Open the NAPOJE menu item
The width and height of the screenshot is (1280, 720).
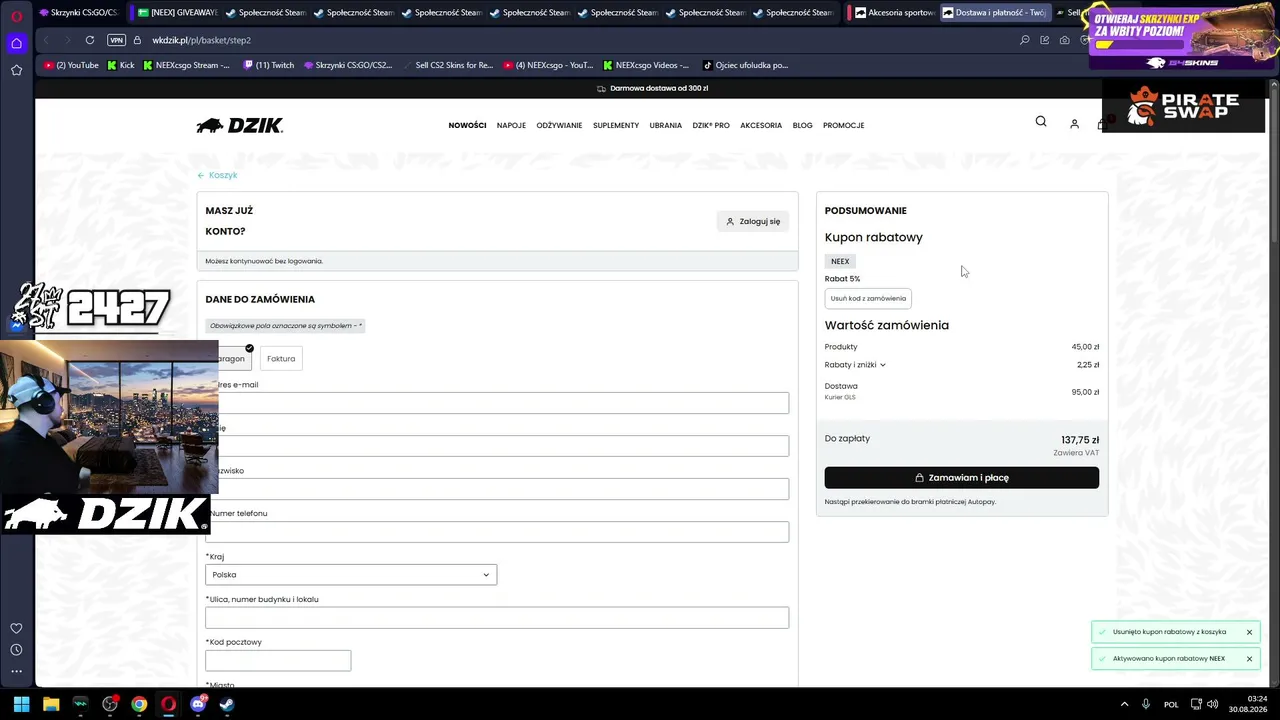(x=511, y=125)
